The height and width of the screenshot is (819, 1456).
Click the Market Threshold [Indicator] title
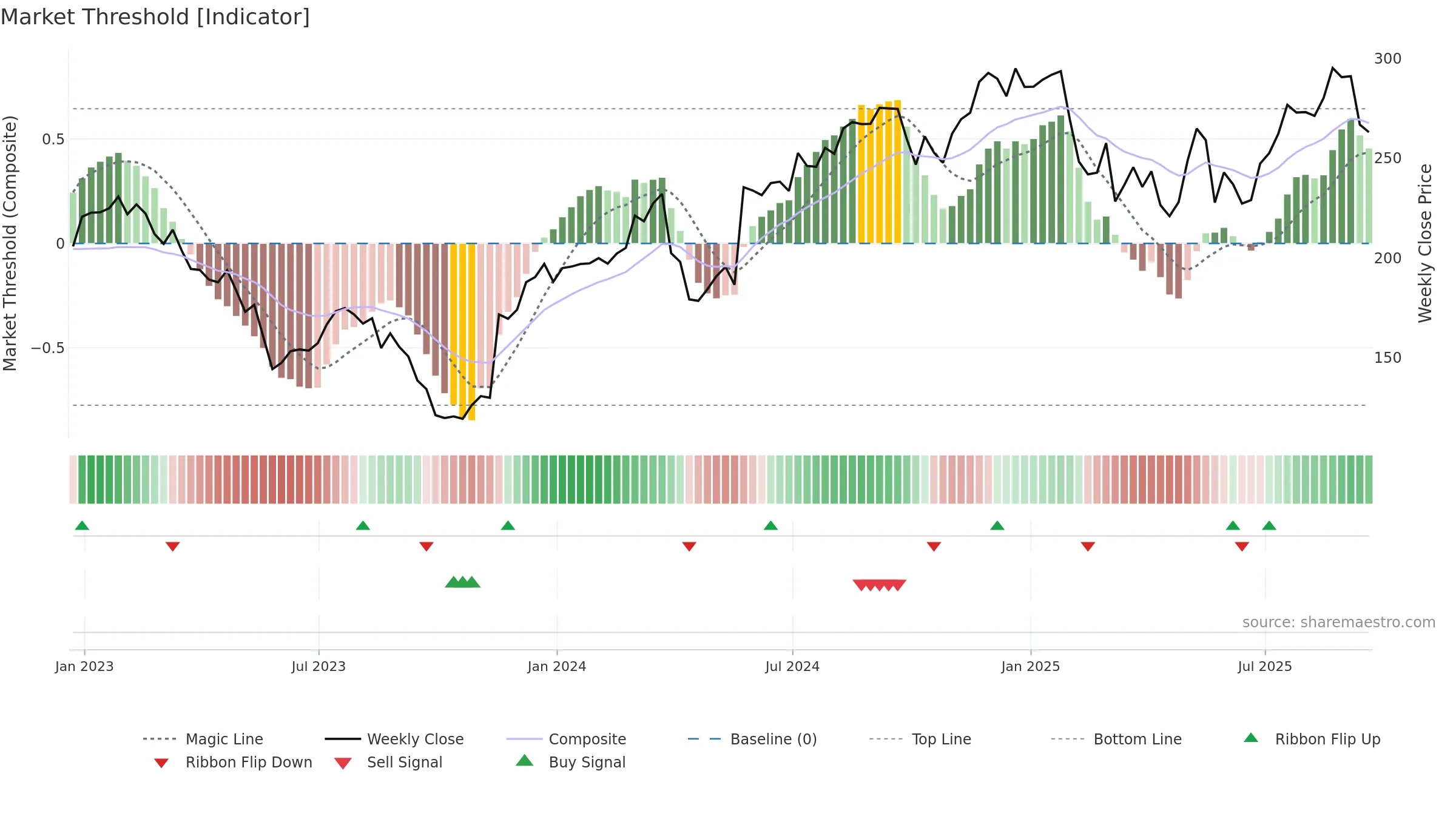pos(155,17)
